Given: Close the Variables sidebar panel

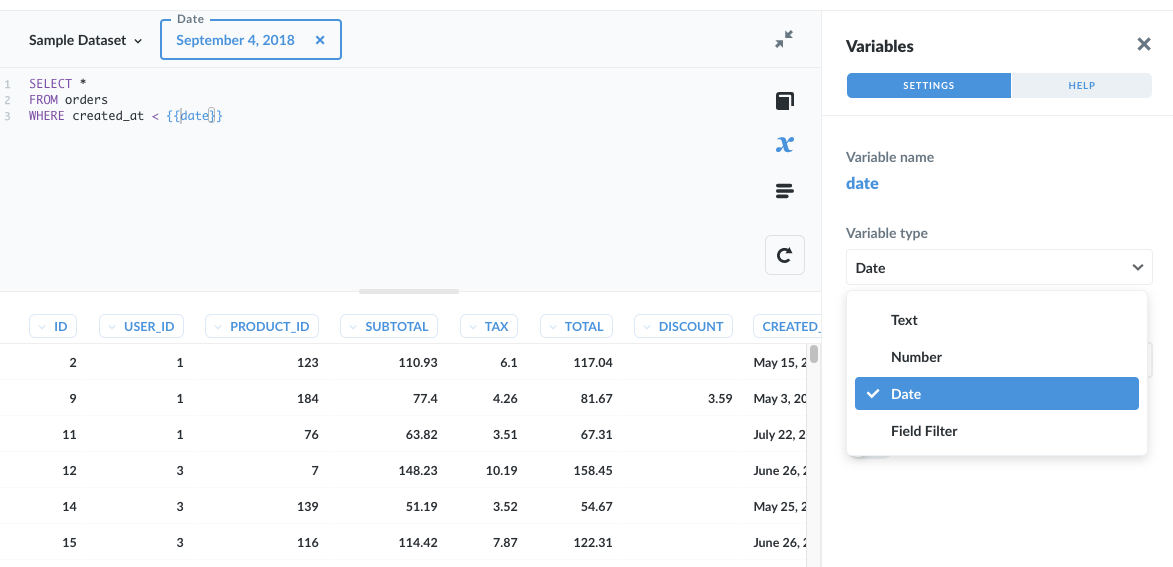Looking at the screenshot, I should 1144,45.
